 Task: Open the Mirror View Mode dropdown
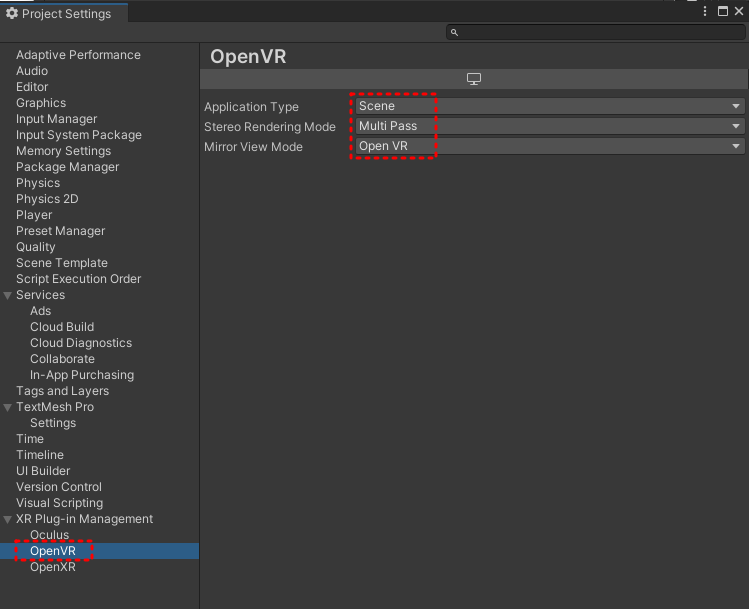tap(550, 146)
